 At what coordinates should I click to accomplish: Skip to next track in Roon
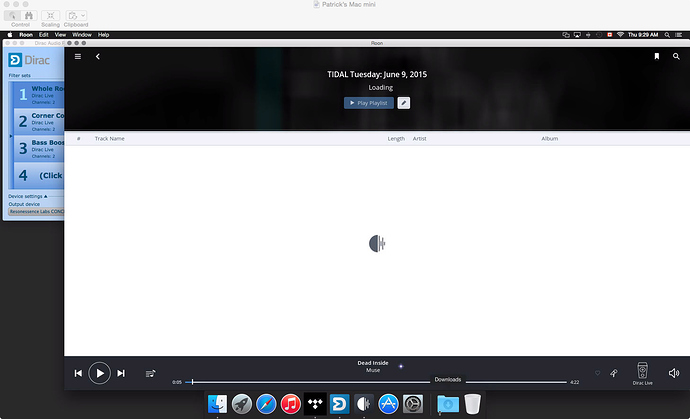pos(121,373)
